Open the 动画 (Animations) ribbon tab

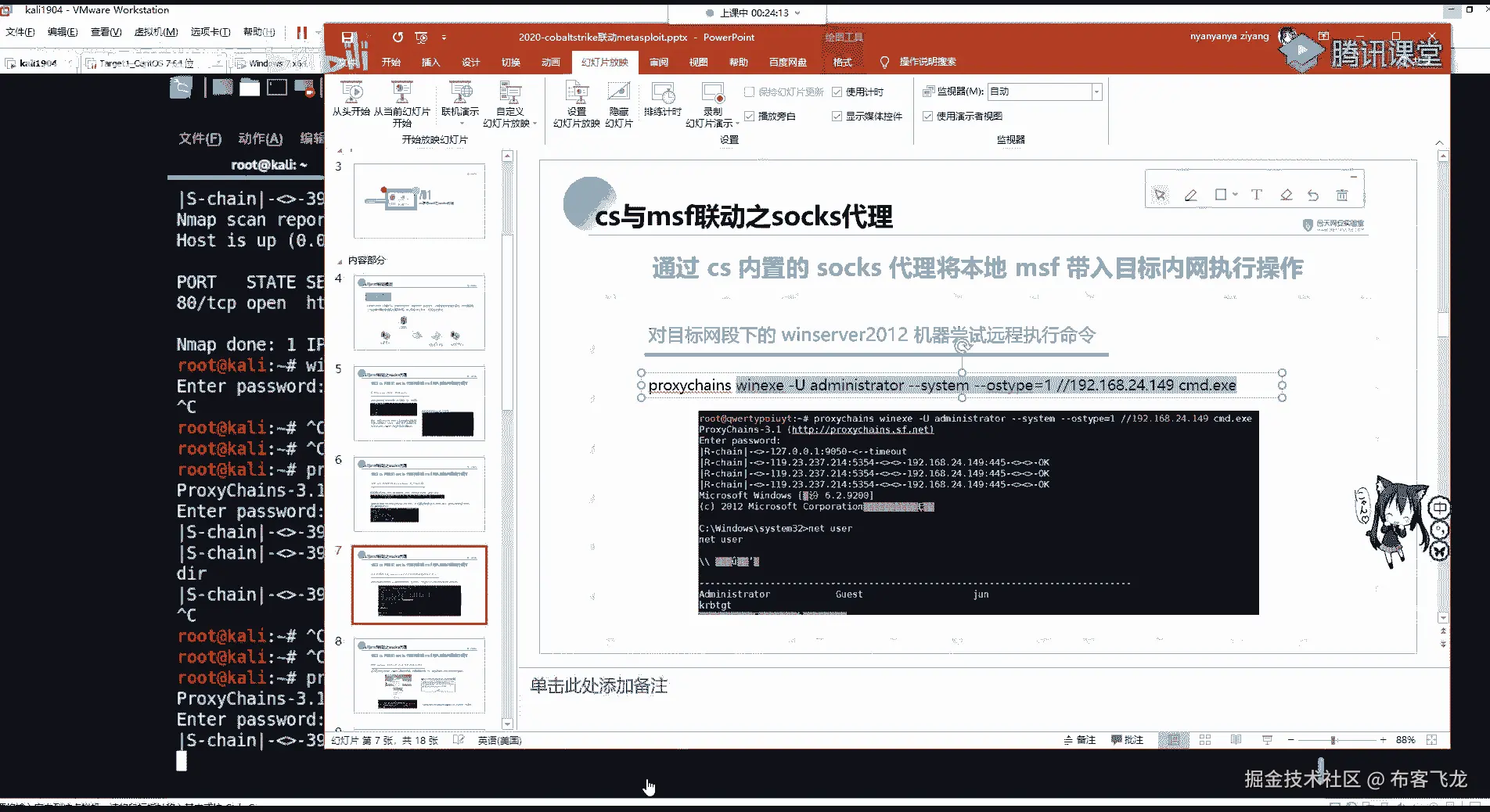point(551,62)
